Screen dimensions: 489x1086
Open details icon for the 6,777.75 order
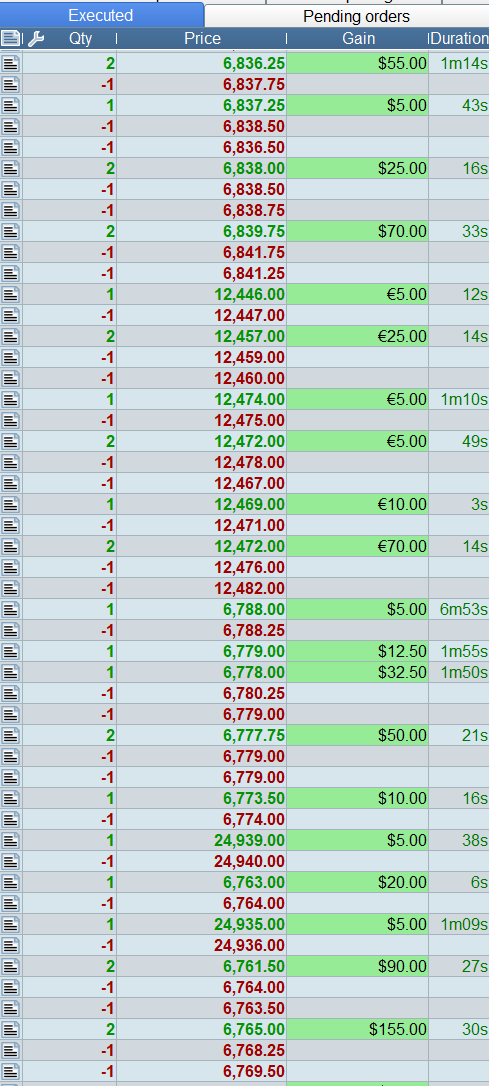[10, 736]
